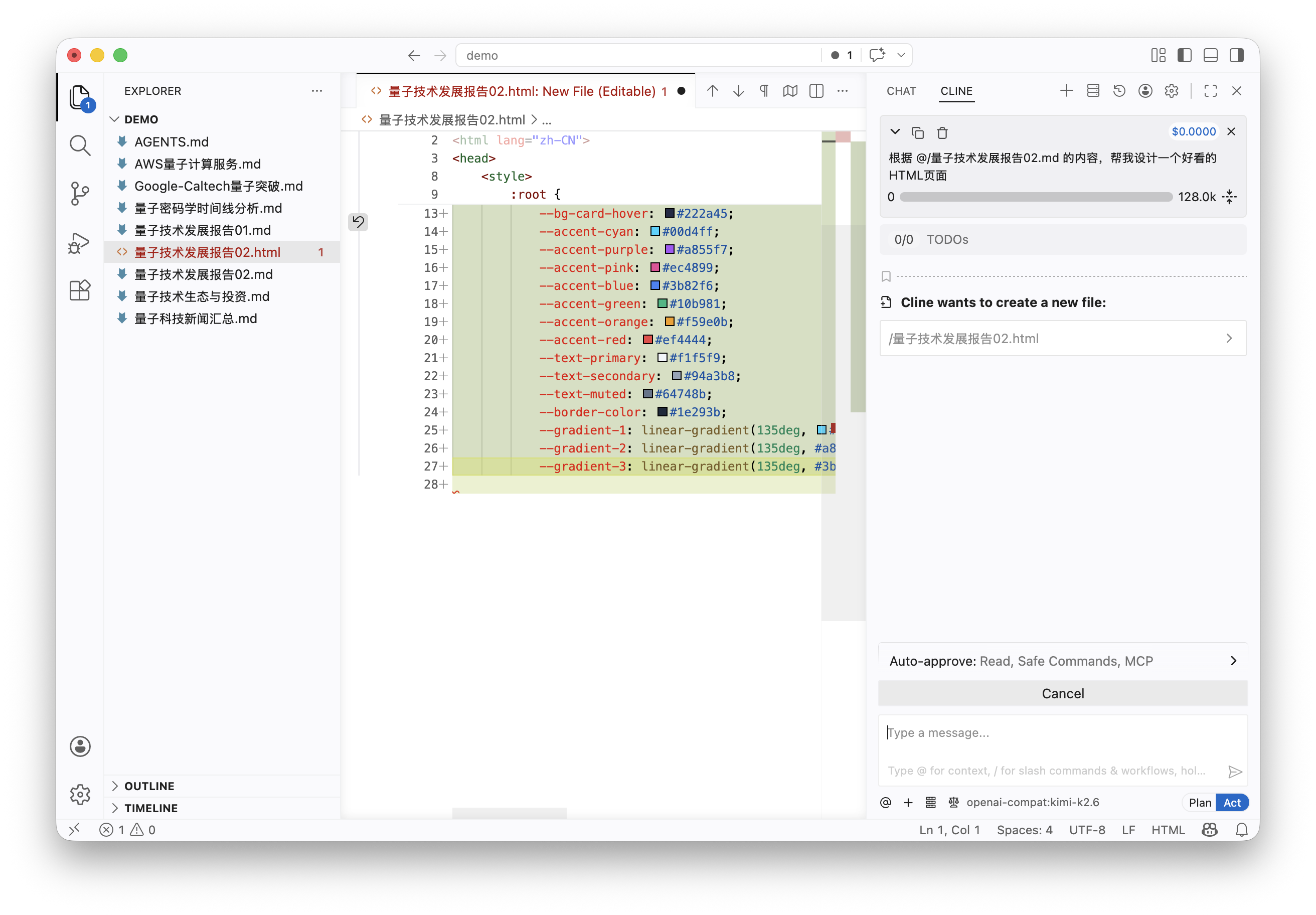
Task: Go to next change arrow in editor toolbar
Action: [x=739, y=91]
